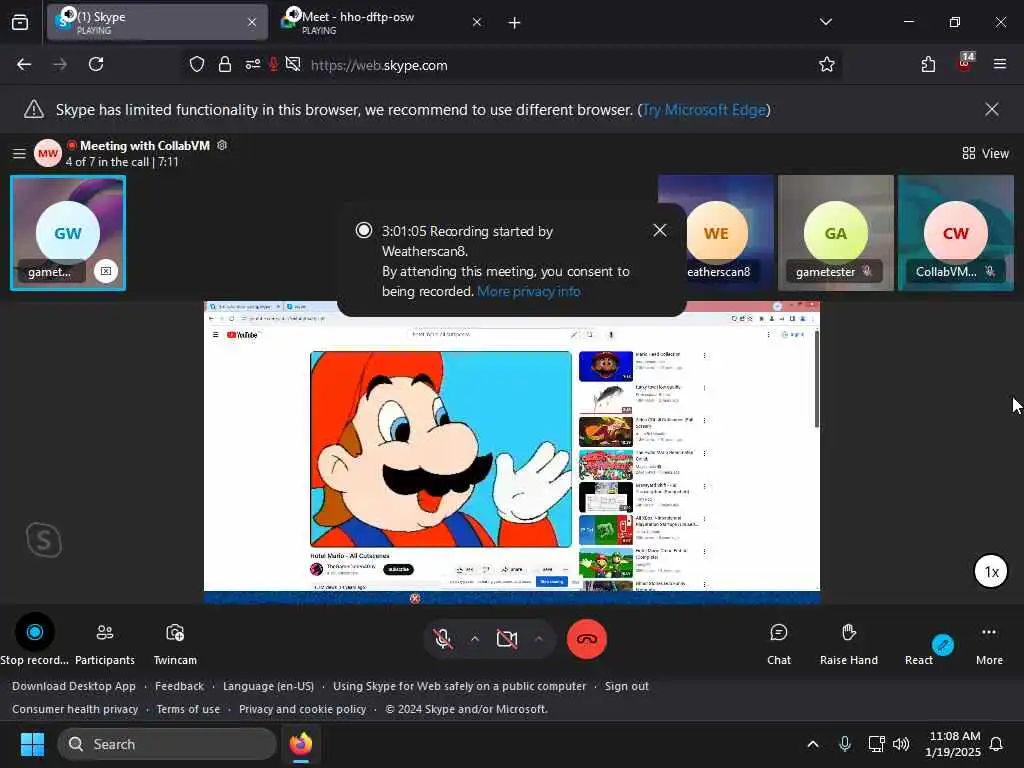Open the Windows Start menu
Image resolution: width=1024 pixels, height=768 pixels.
(32, 744)
